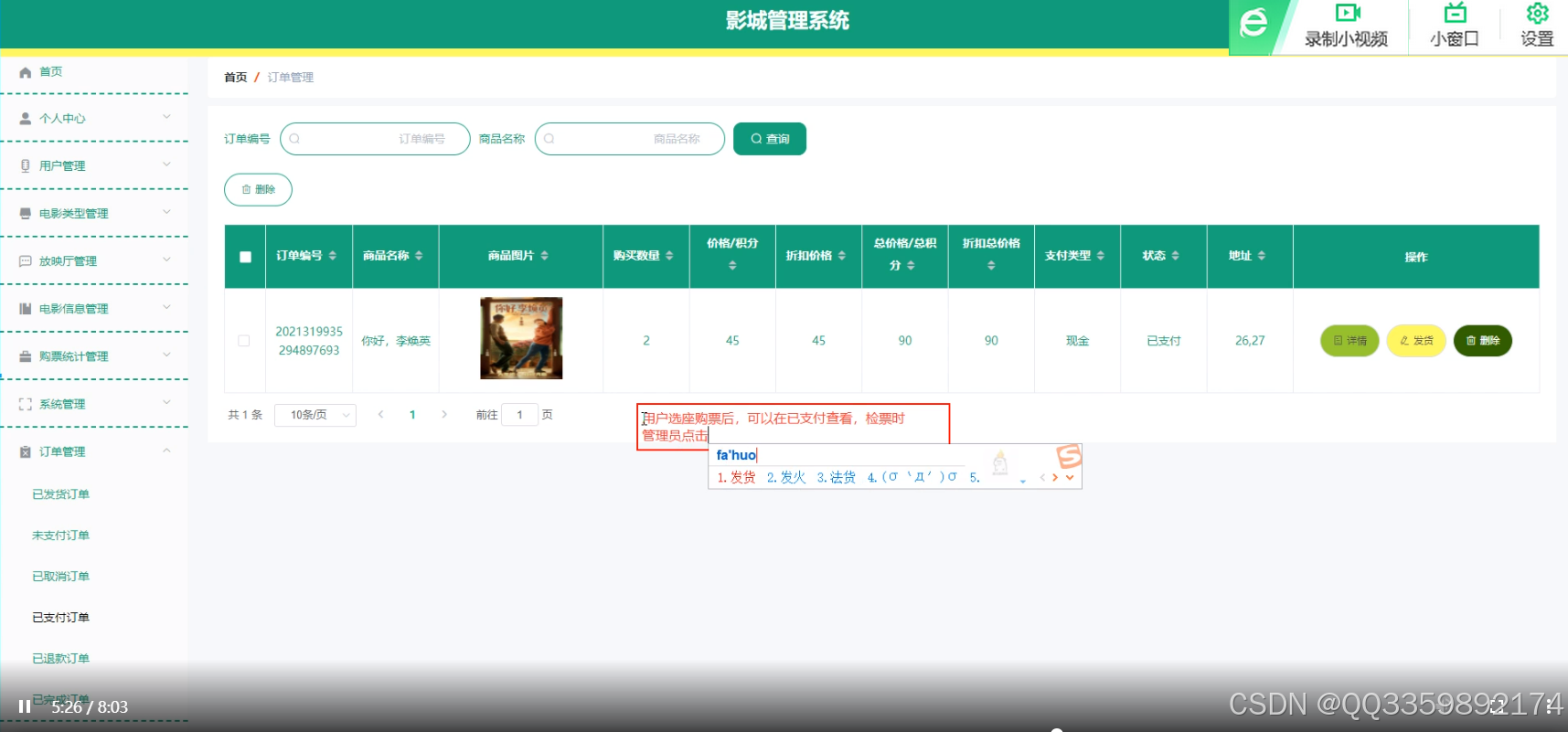Viewport: 1568px width, 732px height.
Task: Select IME candidate 1 发货
Action: (737, 477)
